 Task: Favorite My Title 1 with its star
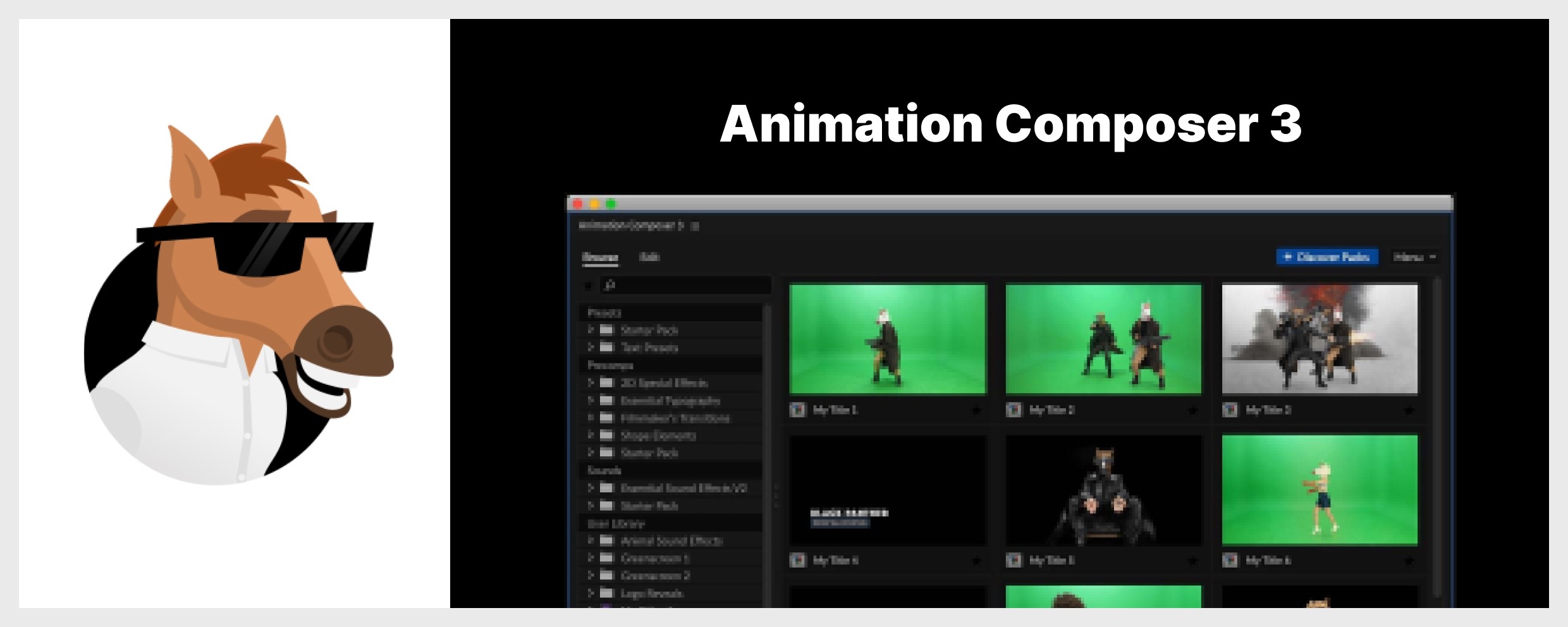(x=976, y=411)
